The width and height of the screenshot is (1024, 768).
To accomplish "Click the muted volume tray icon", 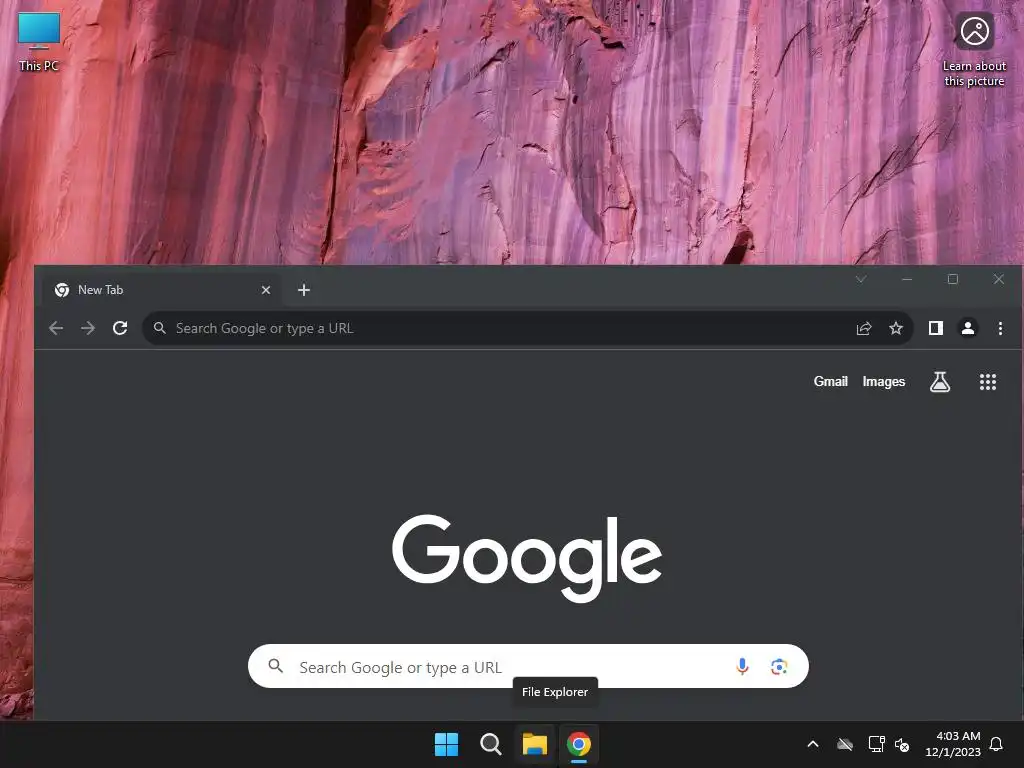I will 902,744.
